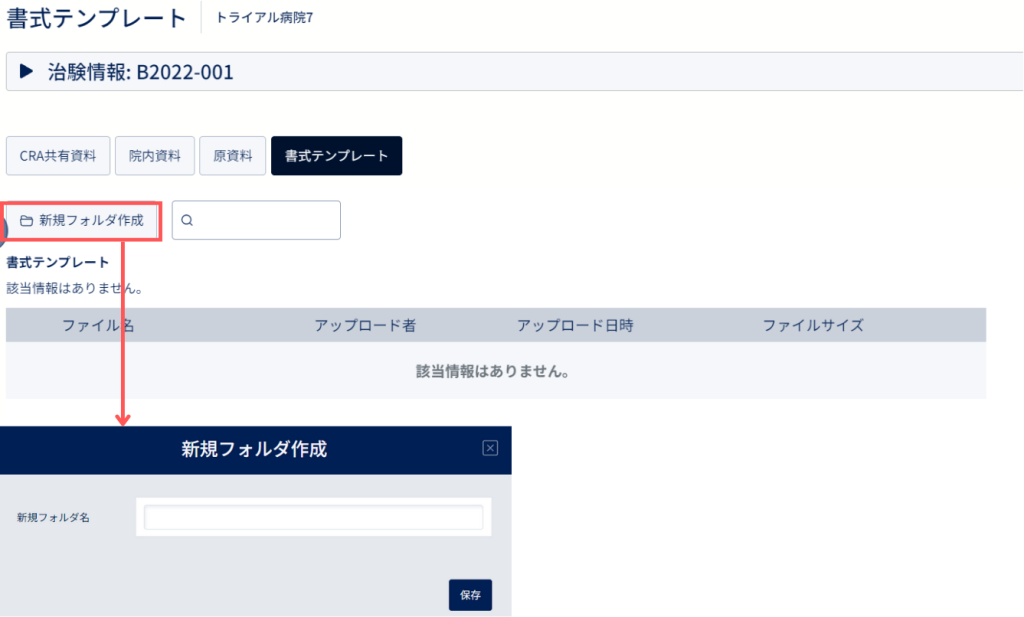Select the 原資料 tab

(x=232, y=155)
